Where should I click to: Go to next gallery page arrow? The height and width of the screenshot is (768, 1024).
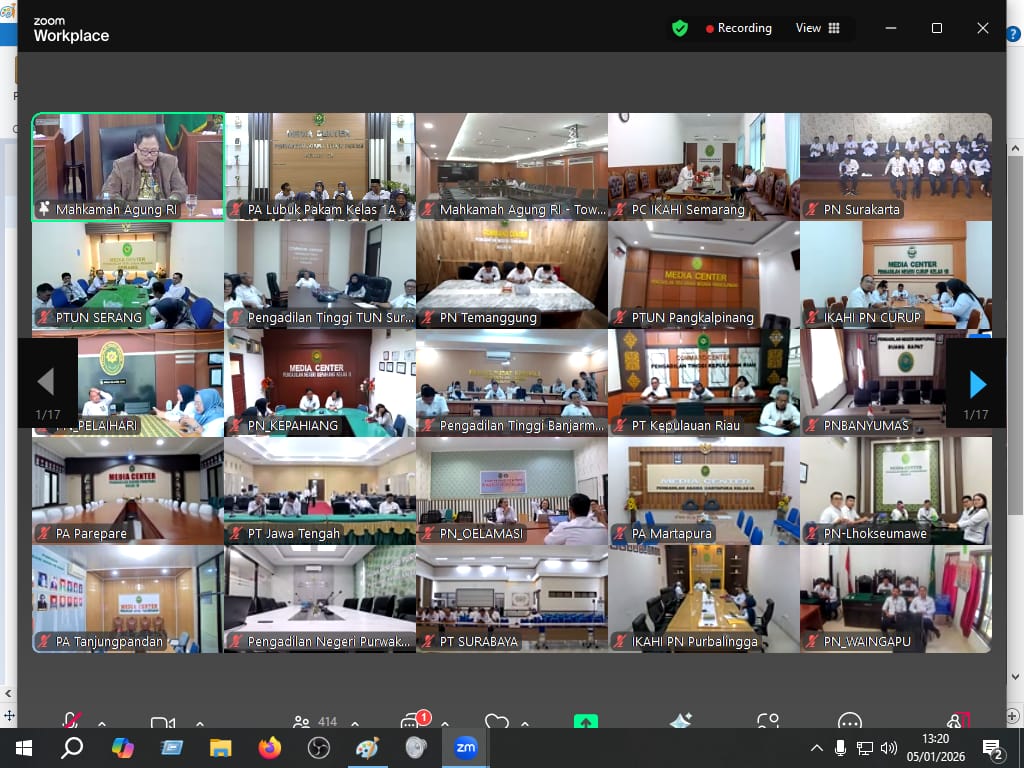[977, 383]
